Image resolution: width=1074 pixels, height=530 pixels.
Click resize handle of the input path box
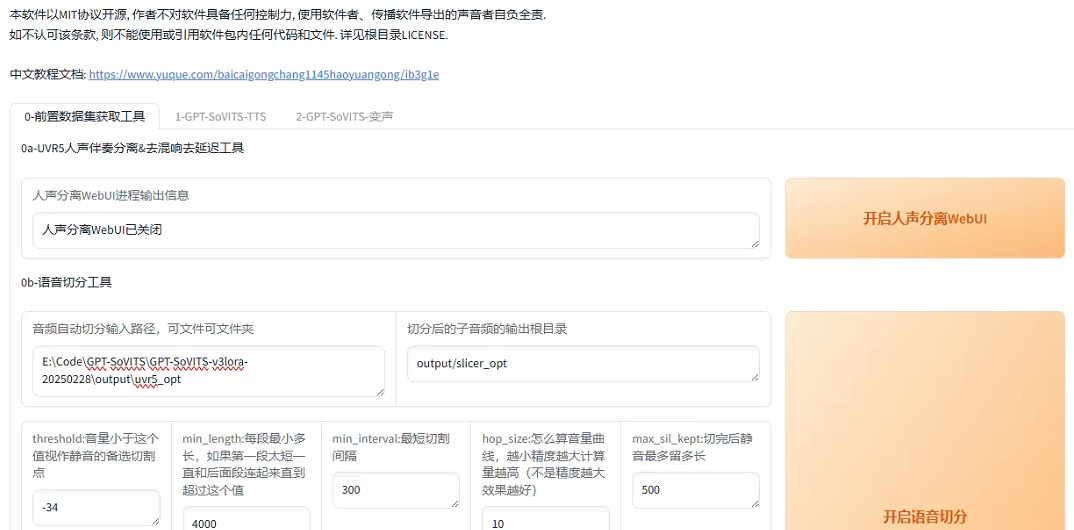click(380, 392)
